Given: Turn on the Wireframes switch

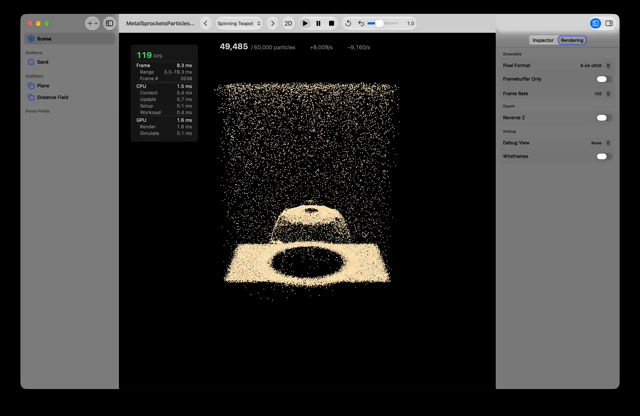Looking at the screenshot, I should point(604,156).
